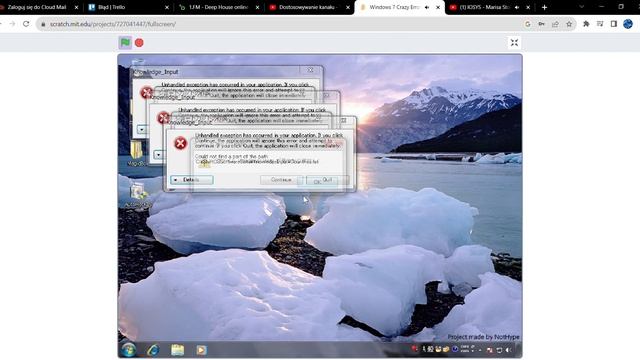Click the site lock icon in address bar
The height and width of the screenshot is (360, 640).
[43, 24]
